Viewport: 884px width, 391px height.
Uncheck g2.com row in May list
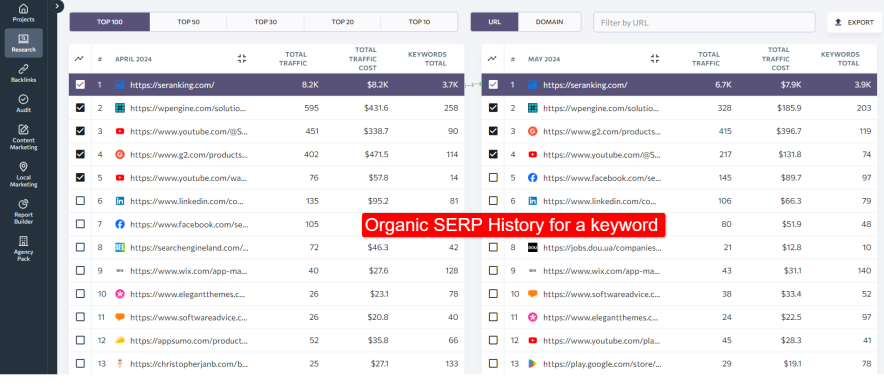(x=493, y=131)
